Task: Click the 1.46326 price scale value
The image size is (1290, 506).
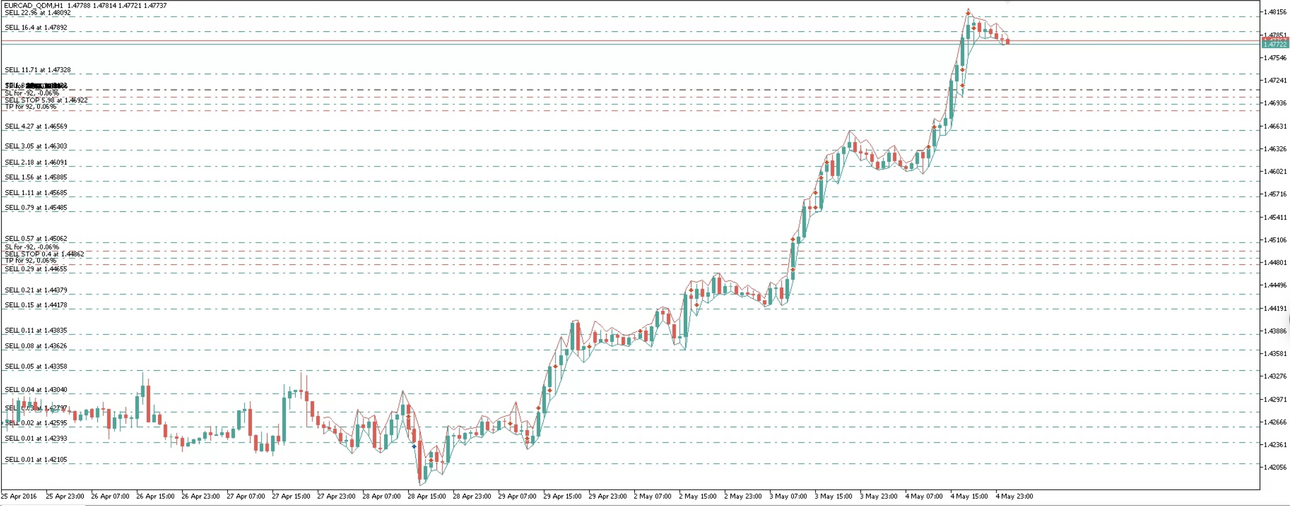Action: point(1273,149)
